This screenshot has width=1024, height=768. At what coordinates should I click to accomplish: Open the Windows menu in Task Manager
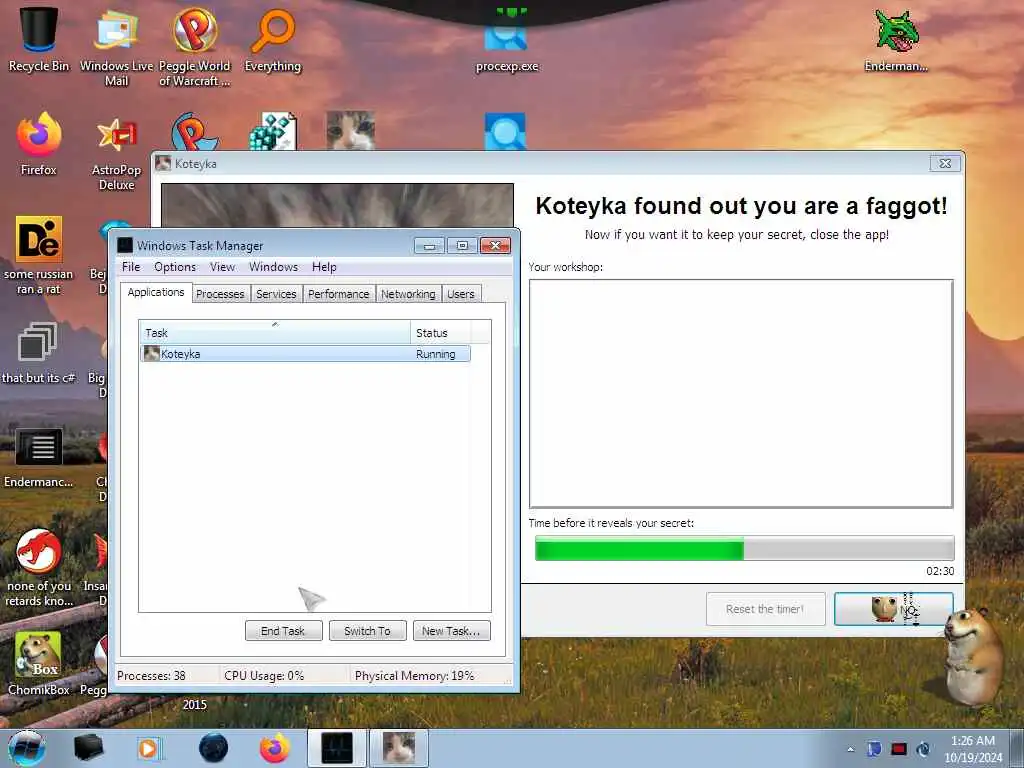(273, 266)
